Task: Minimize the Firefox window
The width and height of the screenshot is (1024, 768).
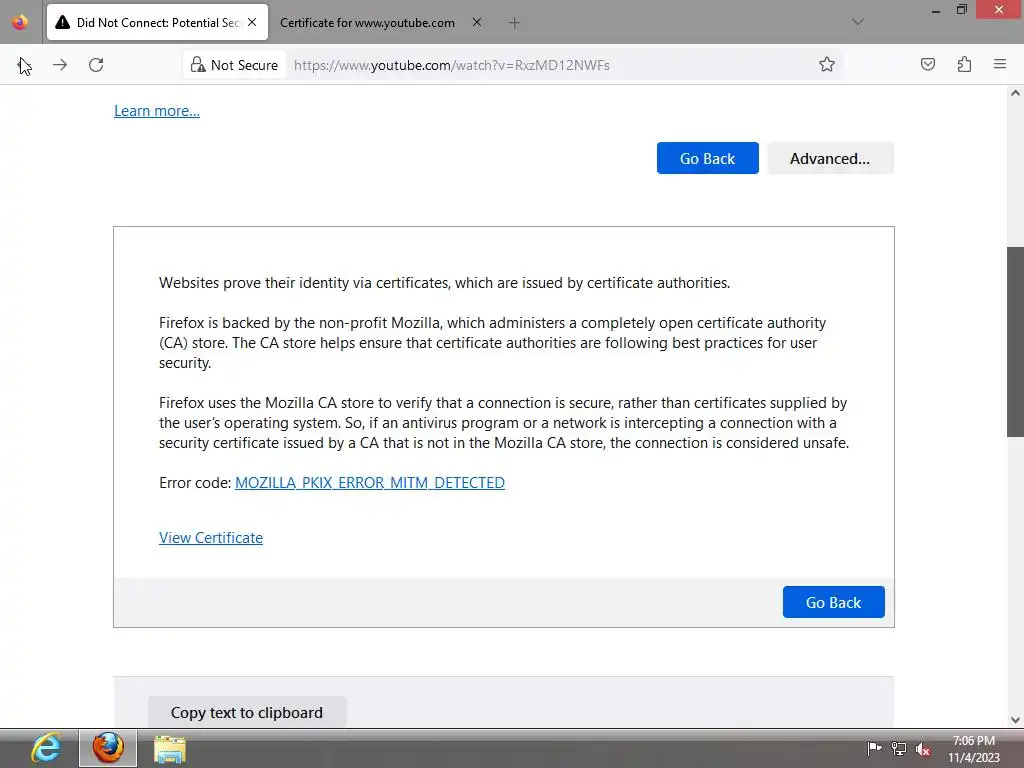Action: pos(936,10)
